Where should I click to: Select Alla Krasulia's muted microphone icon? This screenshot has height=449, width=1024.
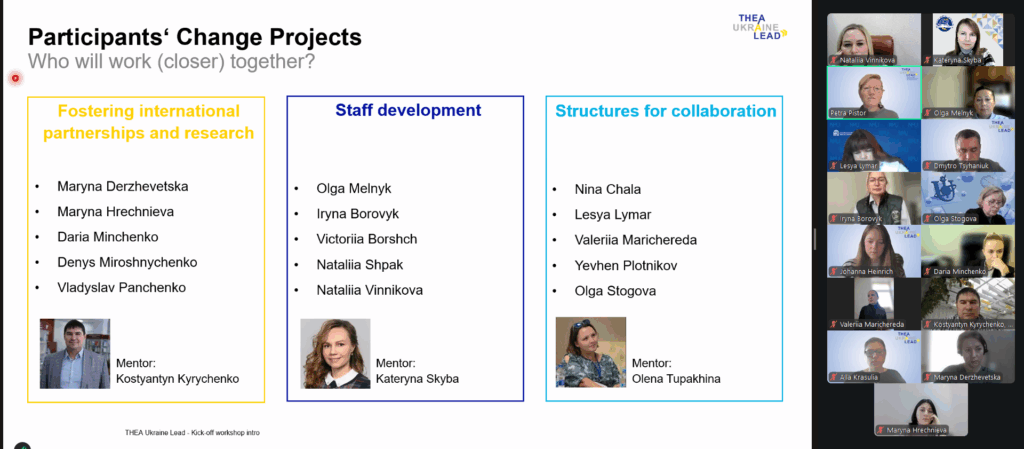[833, 377]
